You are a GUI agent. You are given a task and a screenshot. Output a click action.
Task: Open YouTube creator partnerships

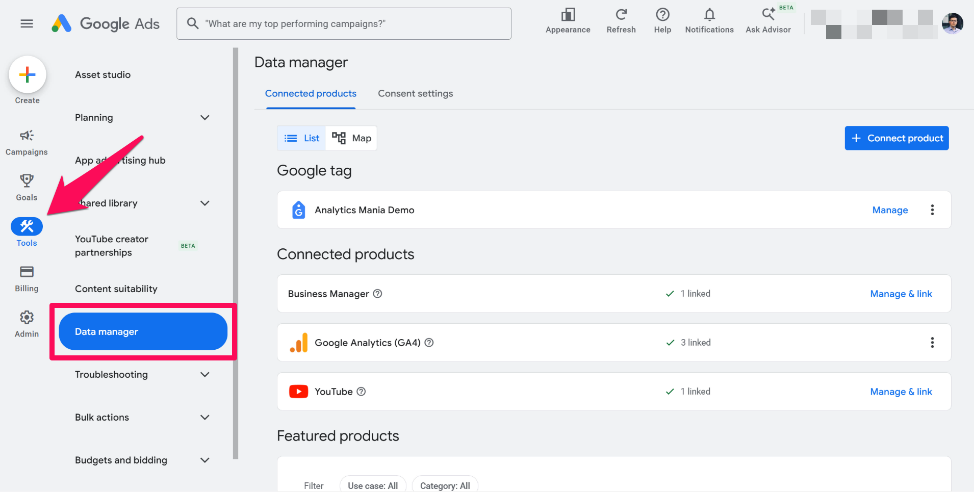click(112, 246)
